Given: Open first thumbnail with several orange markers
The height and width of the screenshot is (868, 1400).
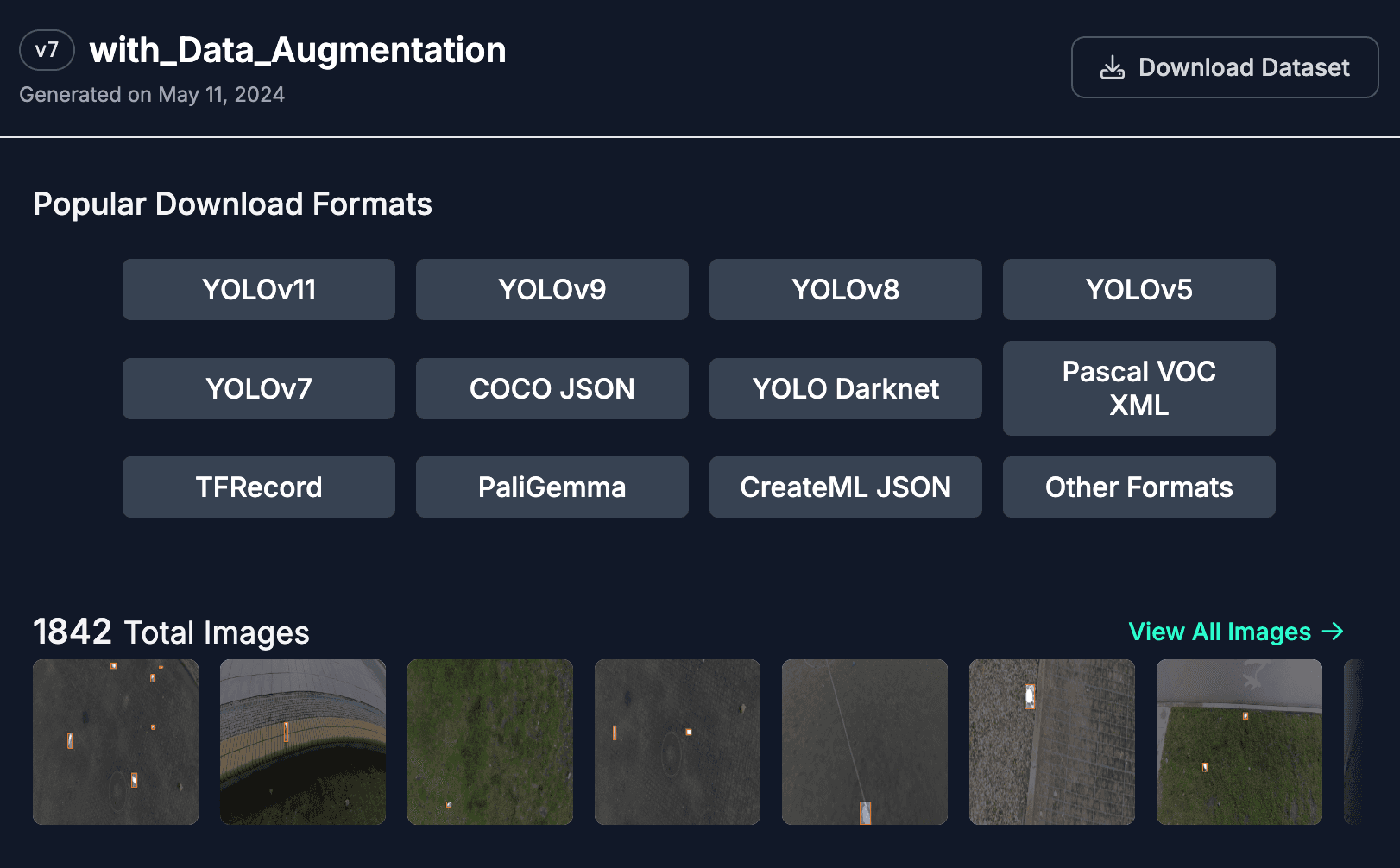Looking at the screenshot, I should click(116, 742).
